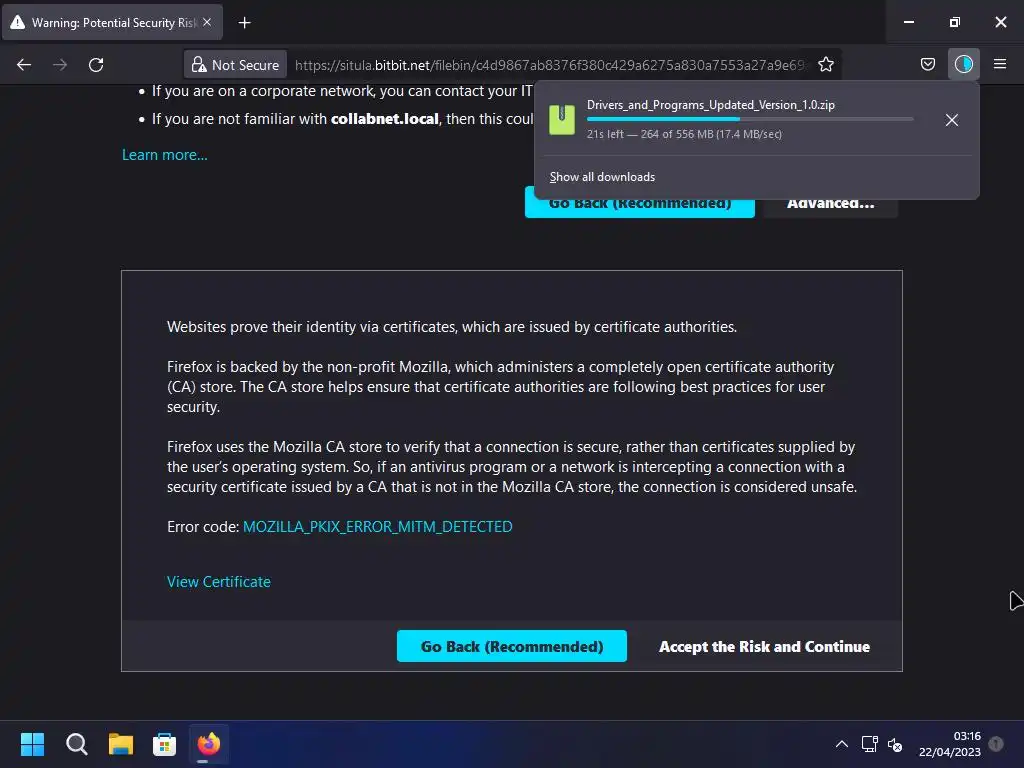The height and width of the screenshot is (768, 1024).
Task: Select the Warning: Potential Security Risk tab
Action: [x=113, y=22]
